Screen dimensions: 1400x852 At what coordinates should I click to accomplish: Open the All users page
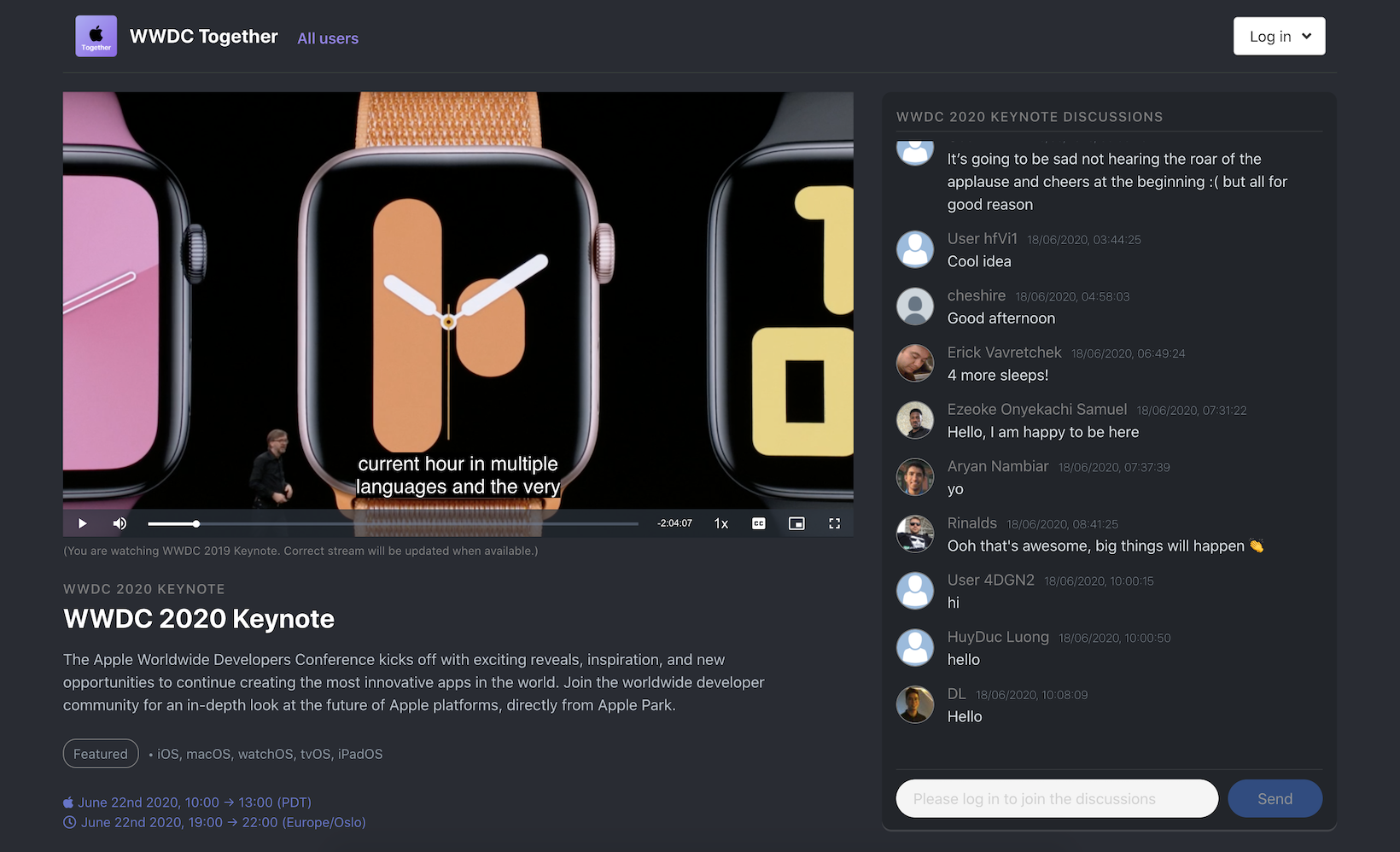click(328, 38)
